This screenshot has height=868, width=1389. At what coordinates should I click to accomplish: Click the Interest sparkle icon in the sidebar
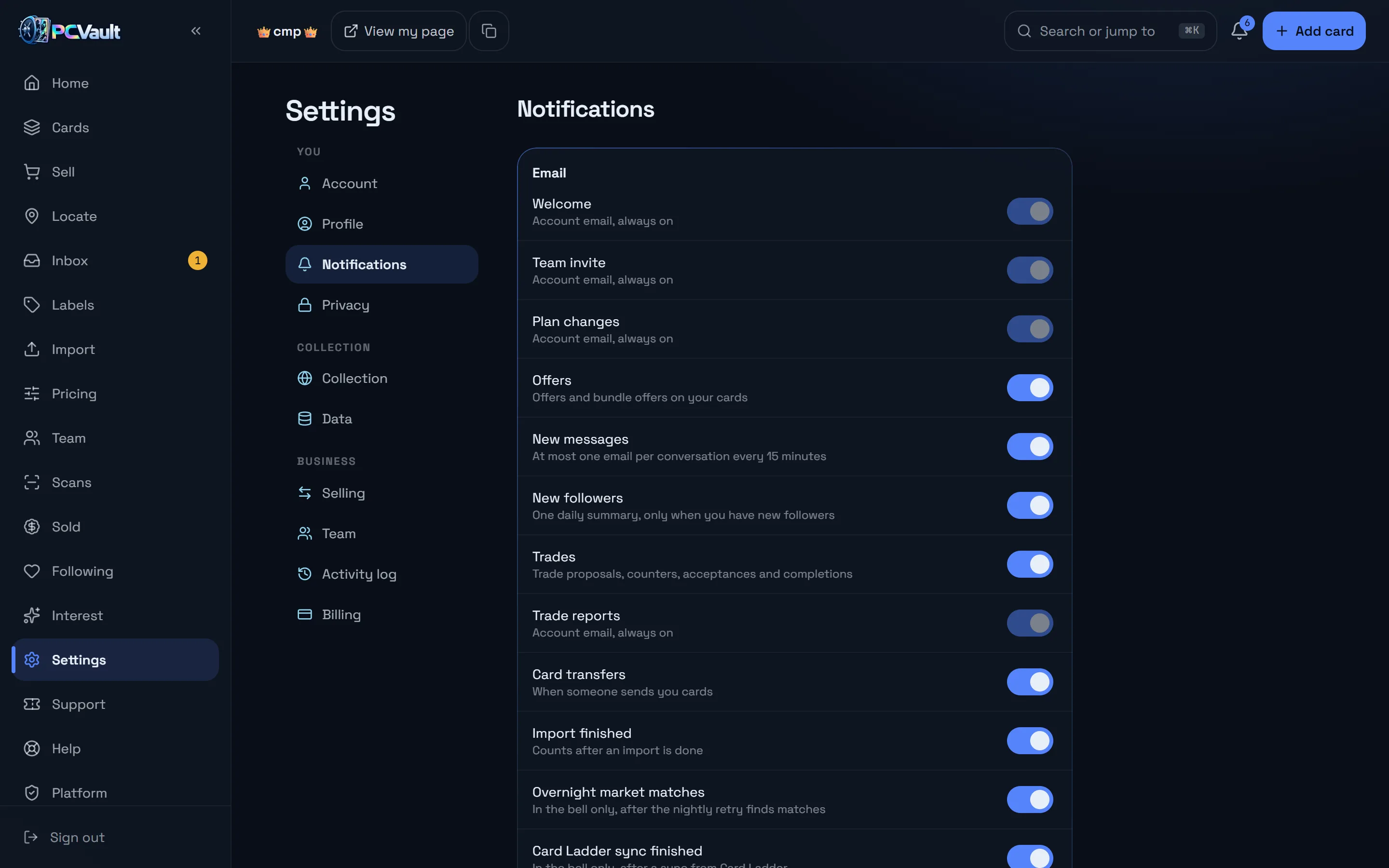[31, 615]
